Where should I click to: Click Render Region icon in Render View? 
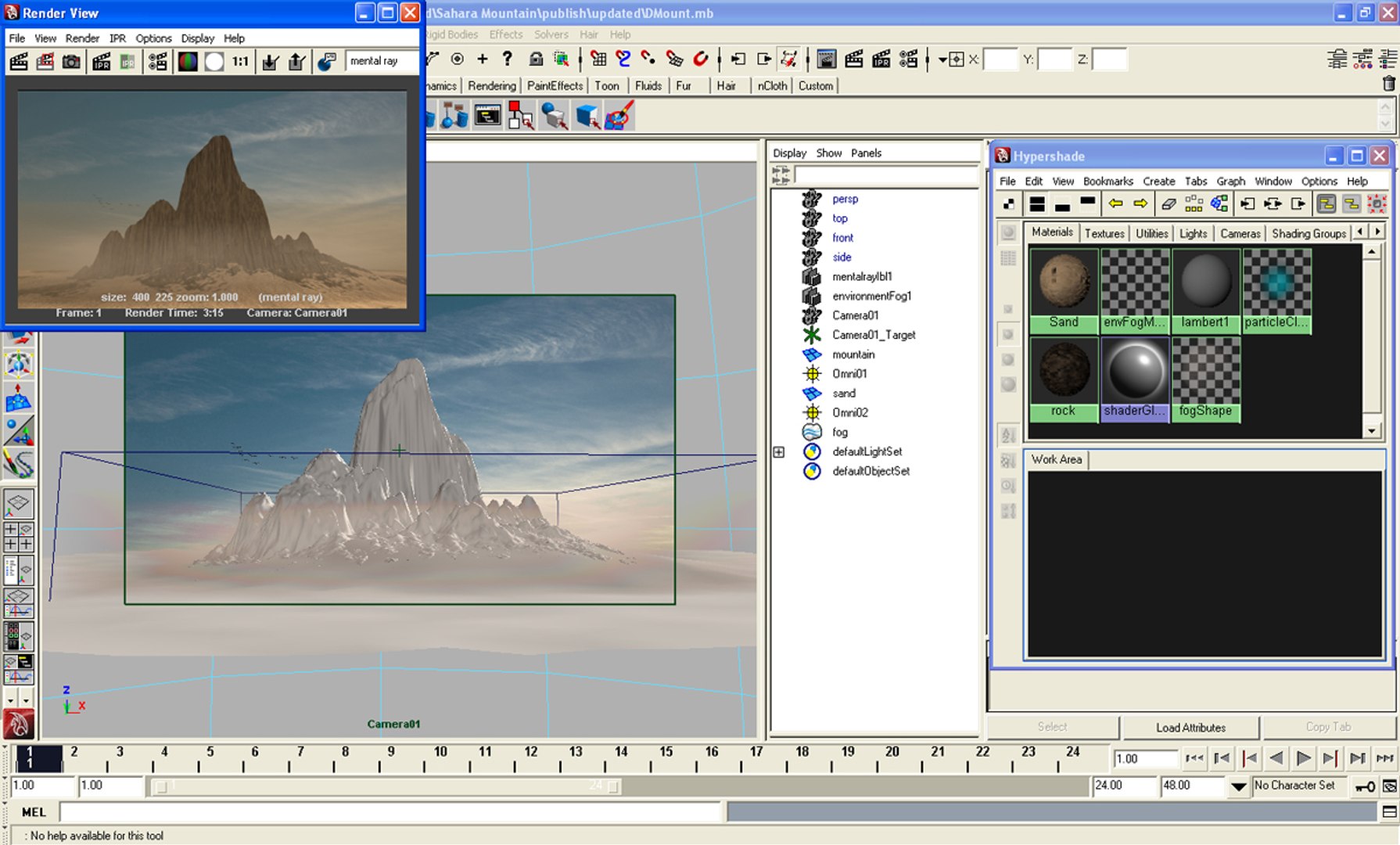click(x=45, y=61)
